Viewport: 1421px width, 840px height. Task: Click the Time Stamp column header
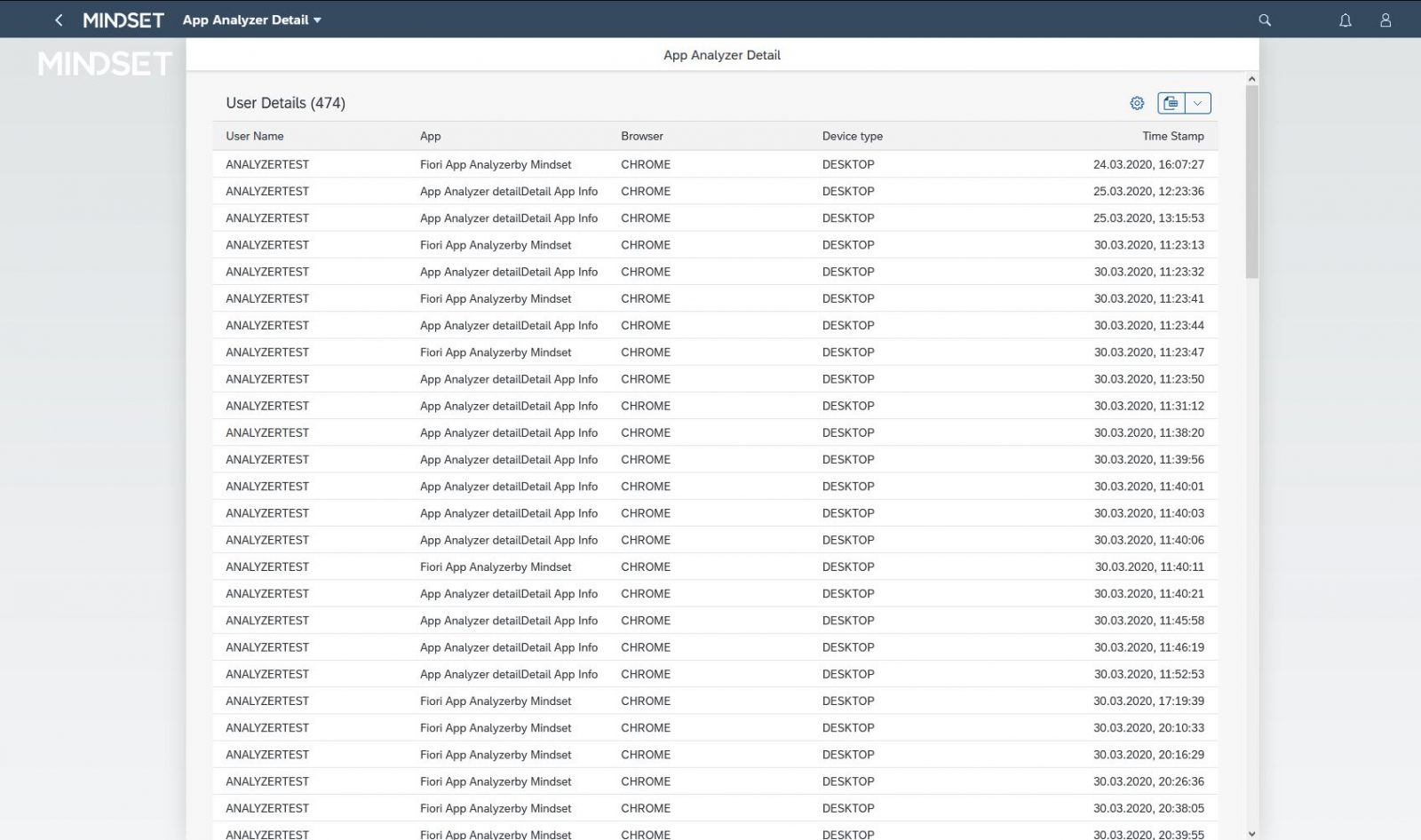click(1173, 136)
